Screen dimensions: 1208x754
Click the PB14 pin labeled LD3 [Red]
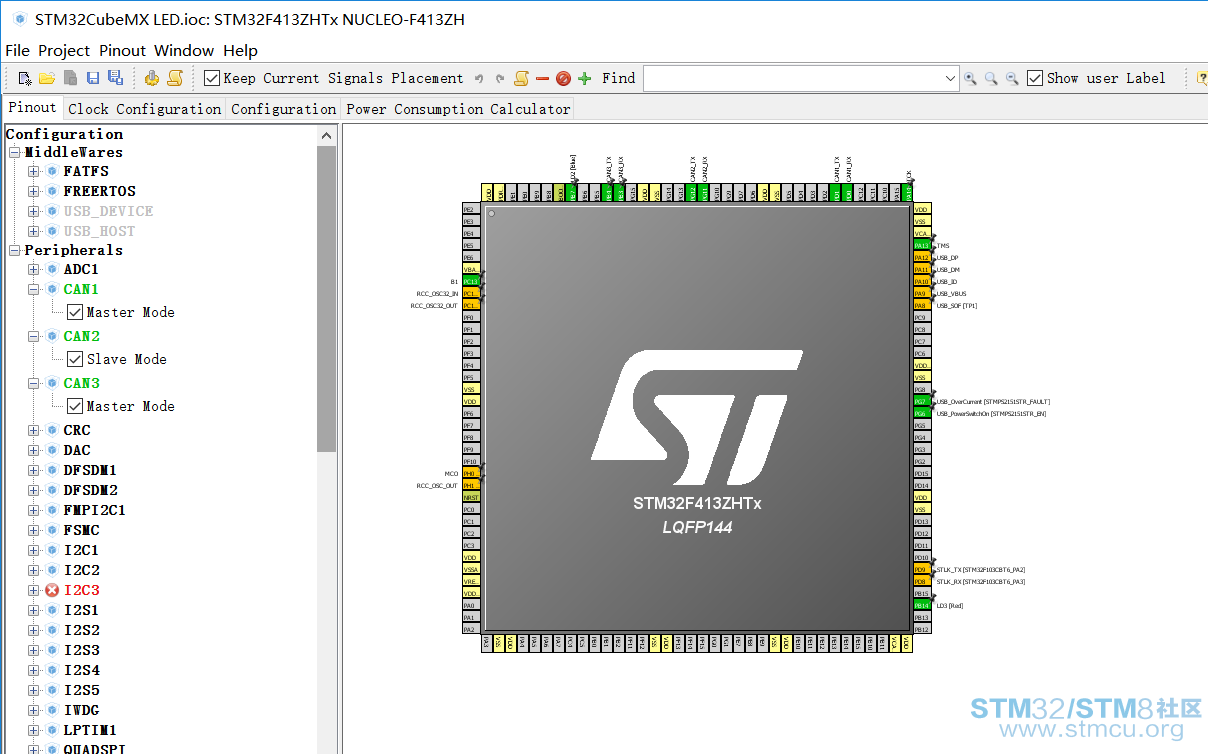922,605
